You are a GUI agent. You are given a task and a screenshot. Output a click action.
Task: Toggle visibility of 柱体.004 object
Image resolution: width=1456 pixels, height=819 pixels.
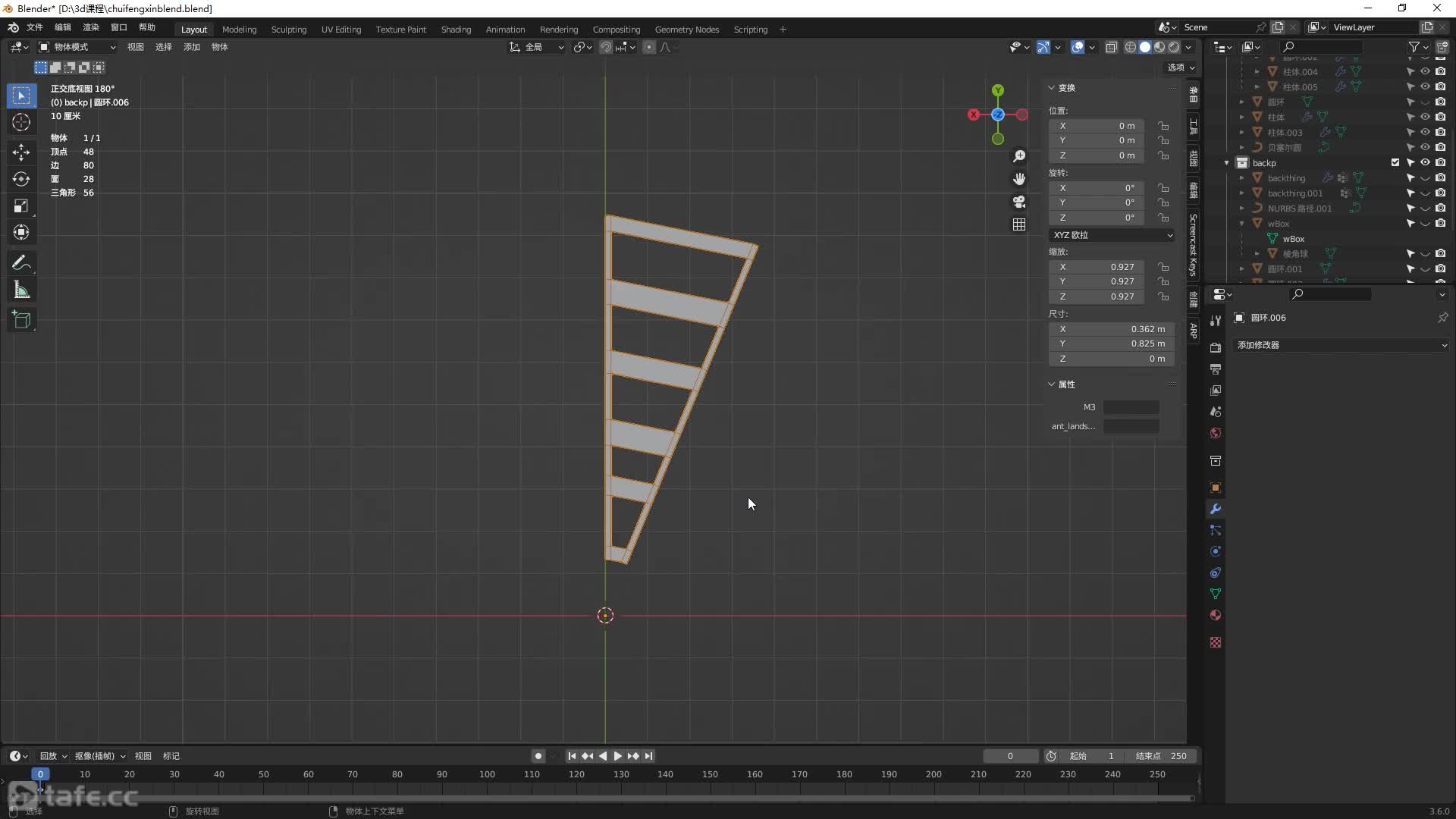[1425, 71]
